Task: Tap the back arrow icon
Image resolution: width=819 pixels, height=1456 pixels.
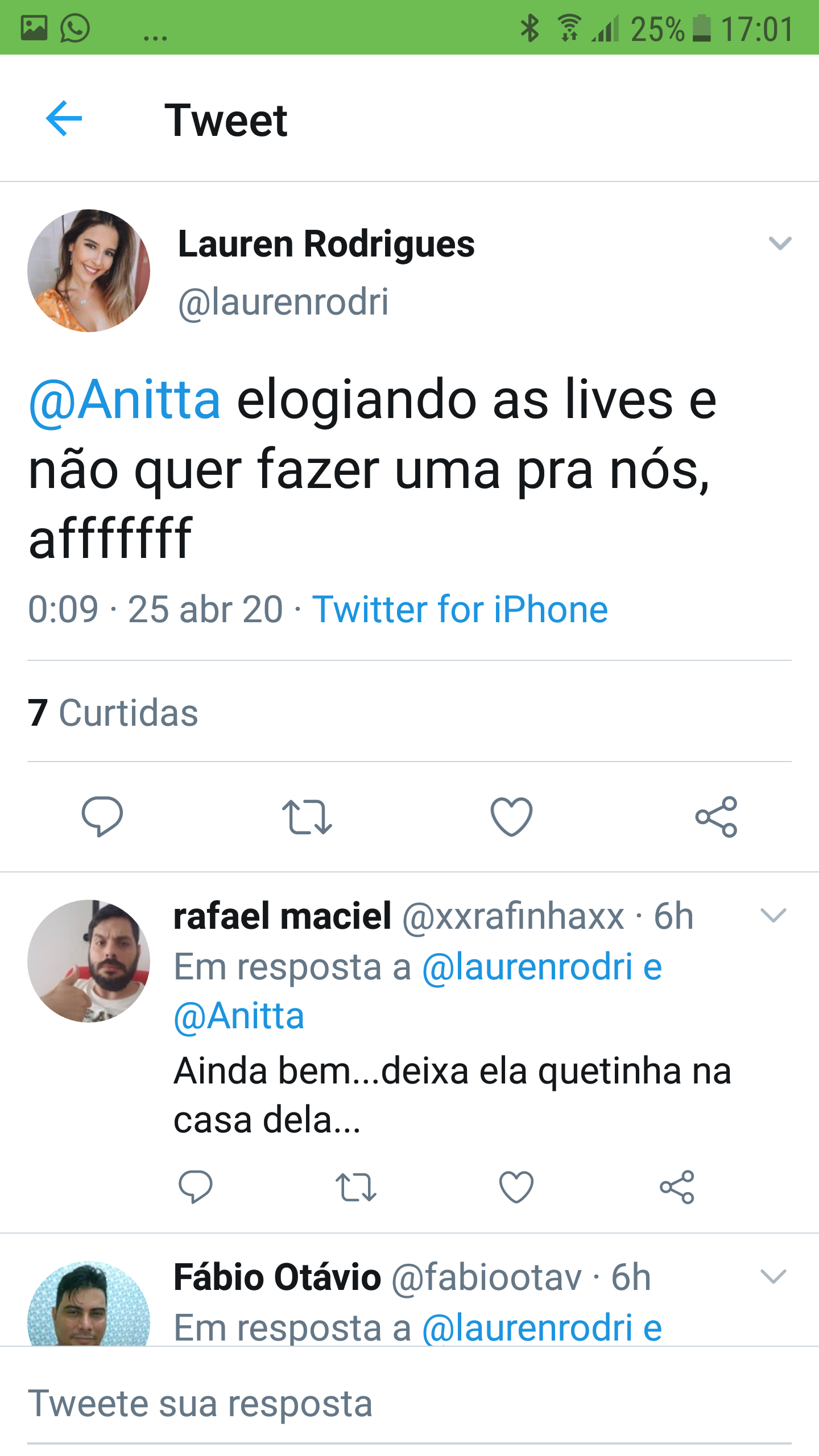Action: coord(64,118)
